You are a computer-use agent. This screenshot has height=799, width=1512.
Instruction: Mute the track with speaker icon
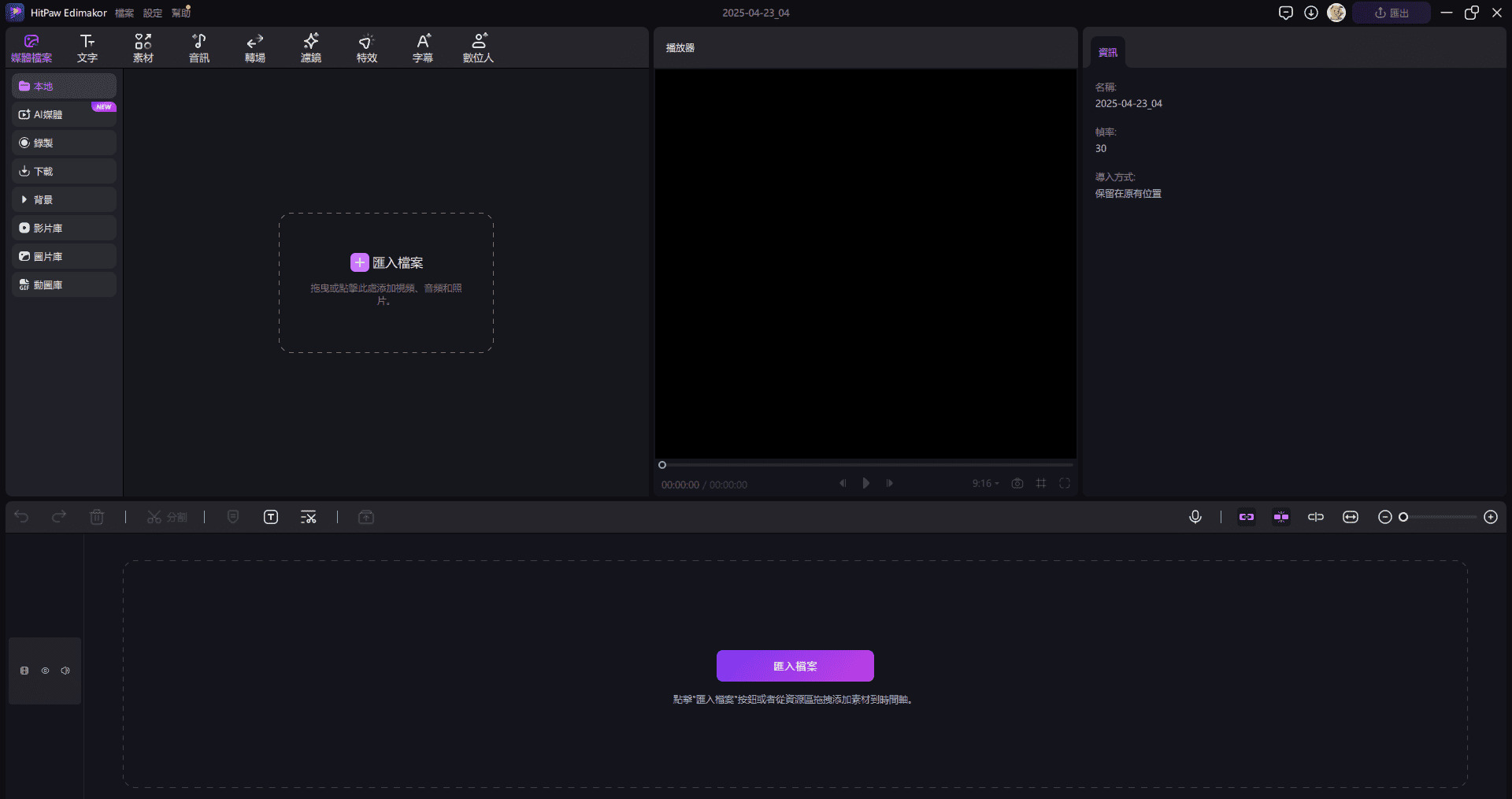tap(65, 671)
